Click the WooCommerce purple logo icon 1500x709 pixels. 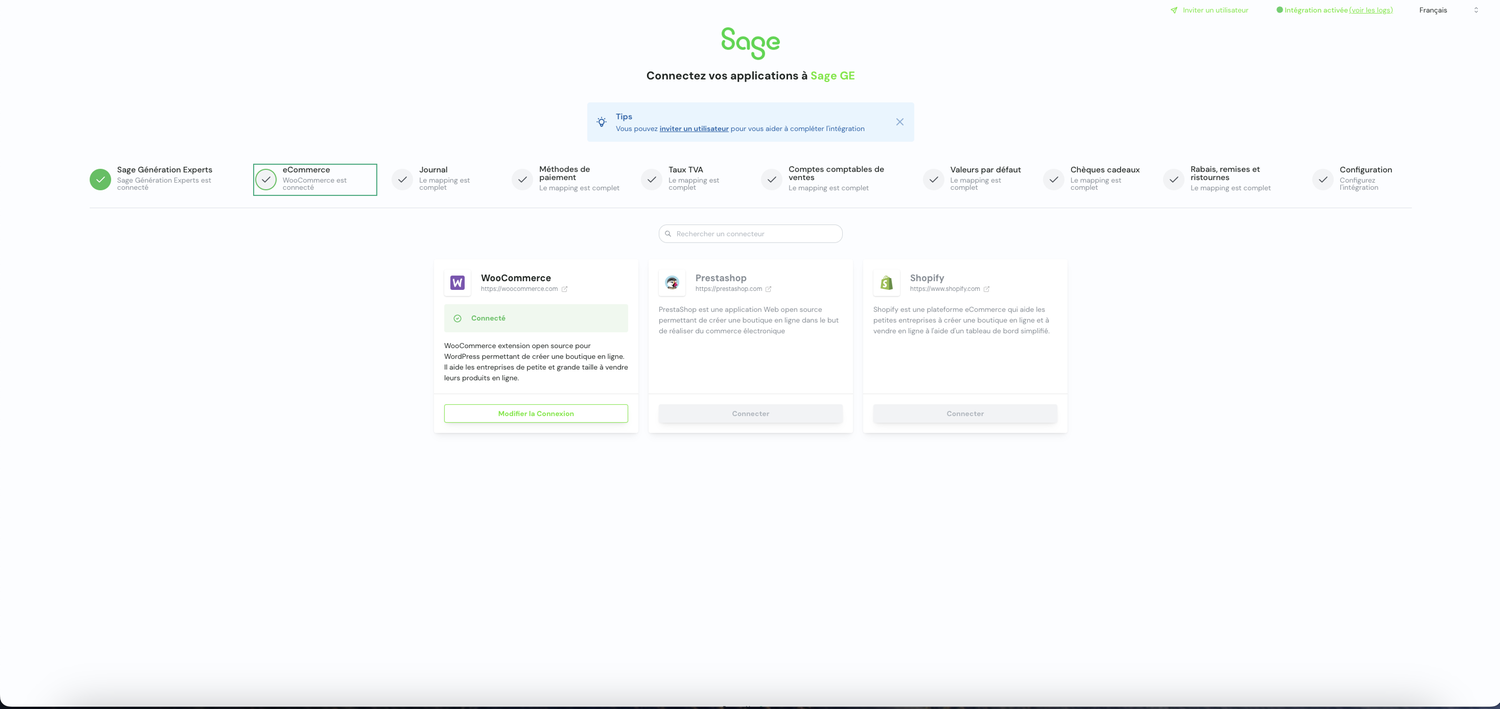tap(457, 283)
